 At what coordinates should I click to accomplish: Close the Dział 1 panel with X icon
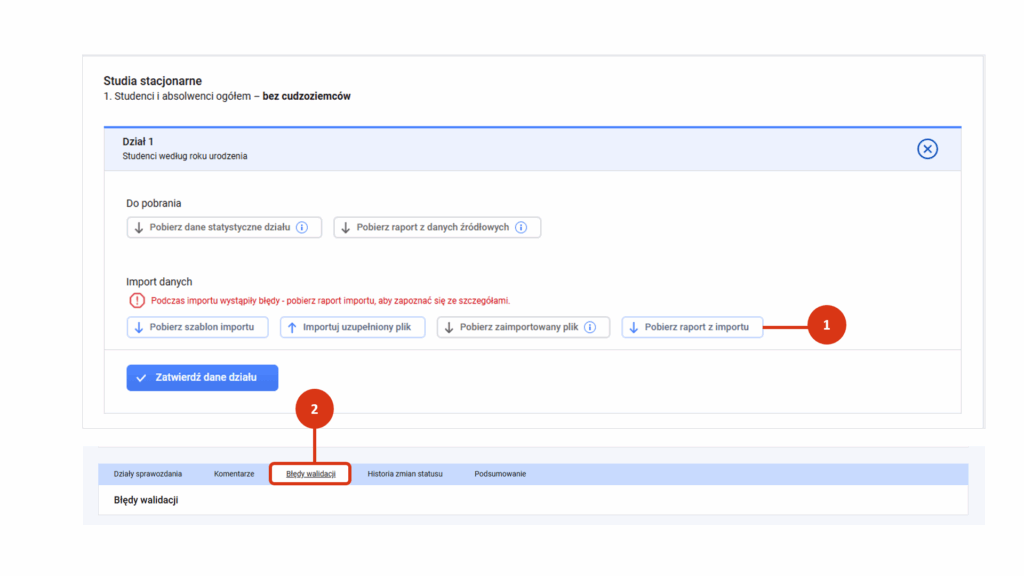(x=927, y=149)
